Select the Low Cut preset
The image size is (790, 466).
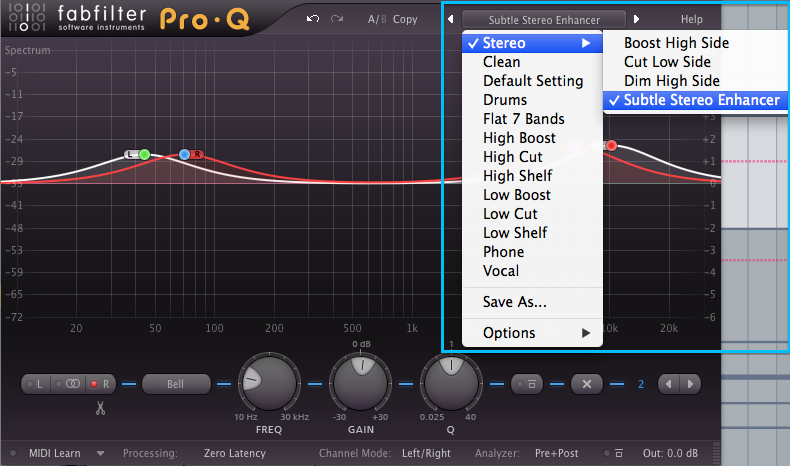[532, 214]
